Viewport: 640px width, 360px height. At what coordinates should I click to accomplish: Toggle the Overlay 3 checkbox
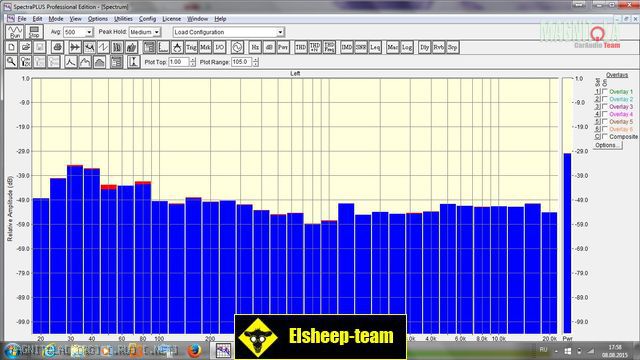coord(605,107)
